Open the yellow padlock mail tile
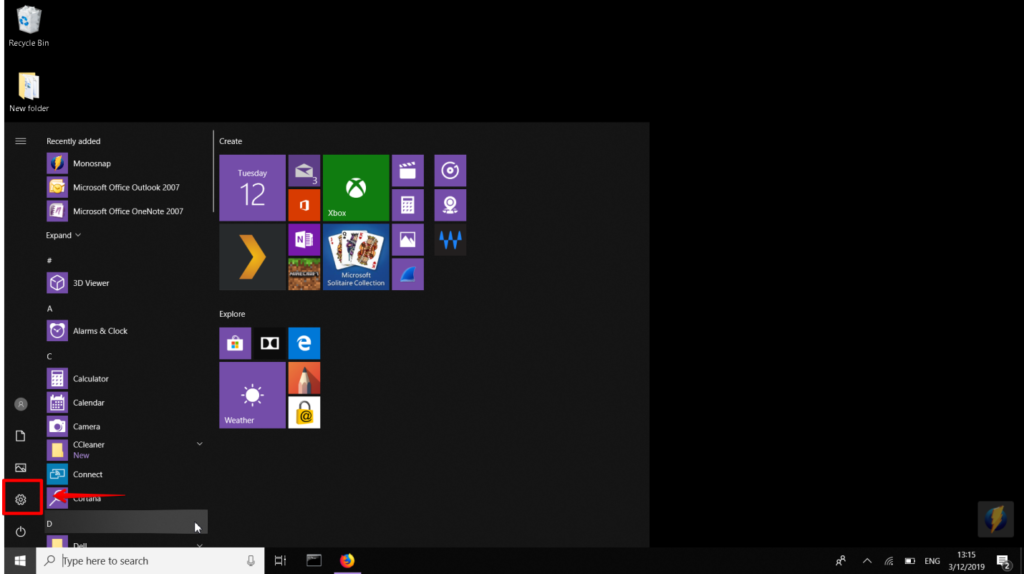The width and height of the screenshot is (1024, 574). (304, 413)
